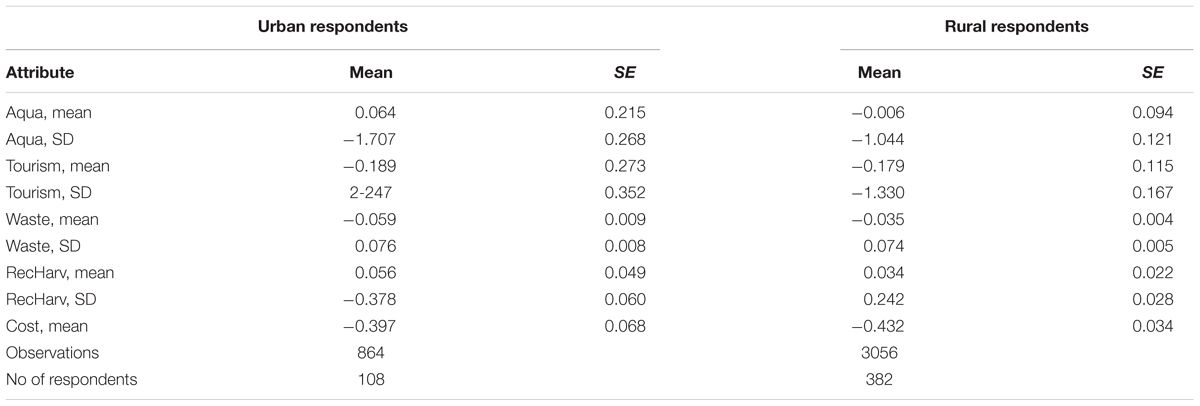Select the No of respondents label
This screenshot has height=406, width=1200.
pyautogui.click(x=71, y=379)
